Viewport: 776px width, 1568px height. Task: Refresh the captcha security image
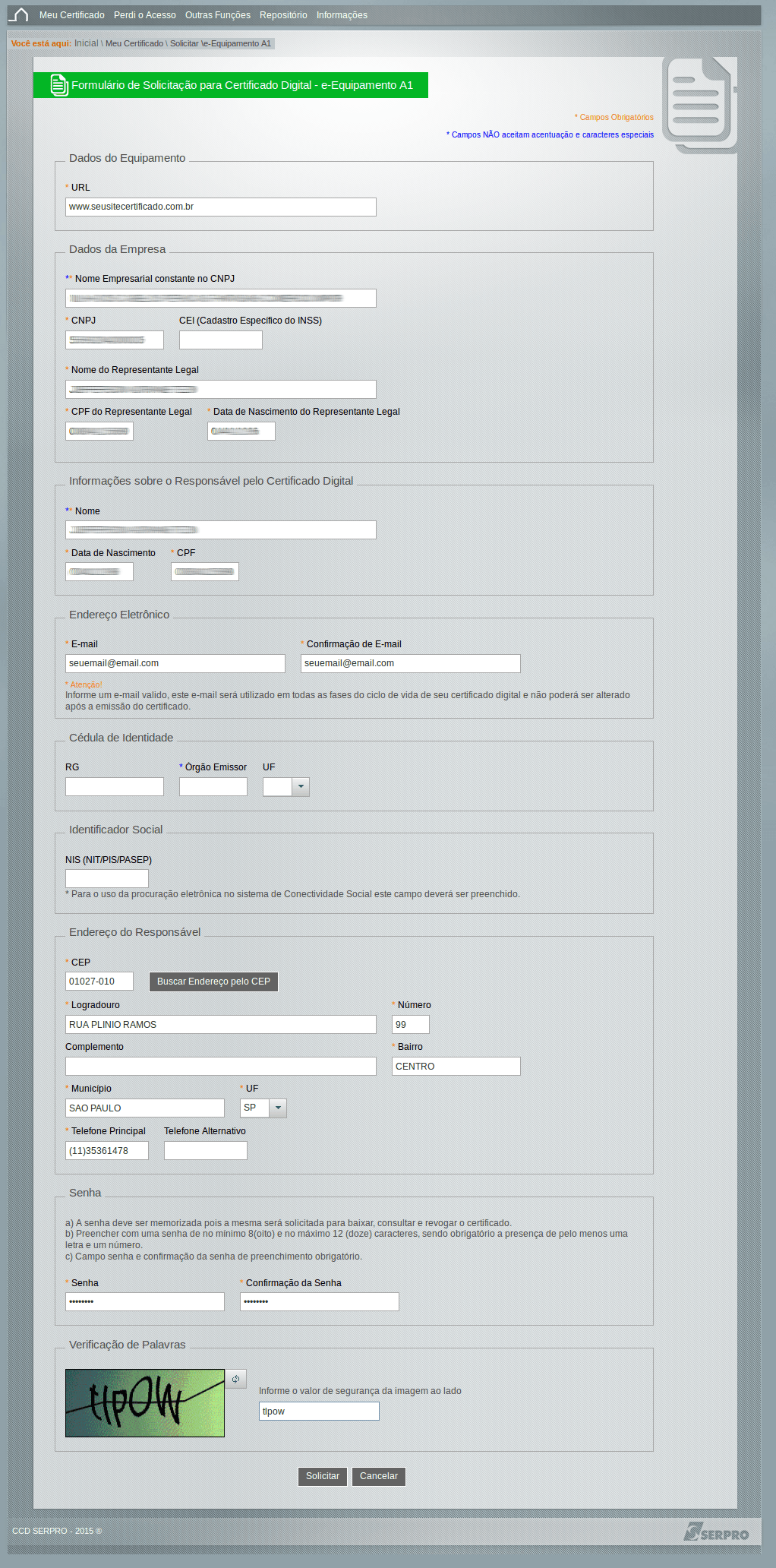pyautogui.click(x=236, y=1379)
